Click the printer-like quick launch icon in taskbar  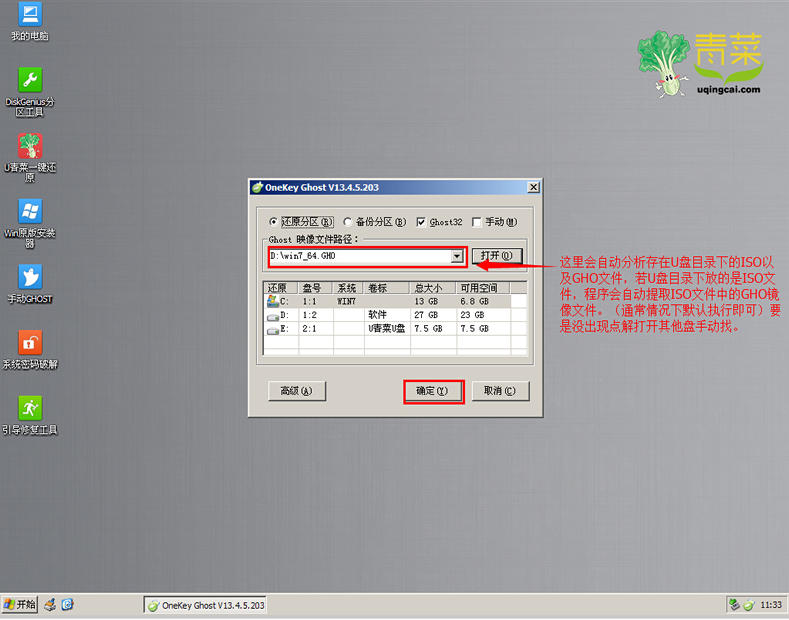(50, 604)
